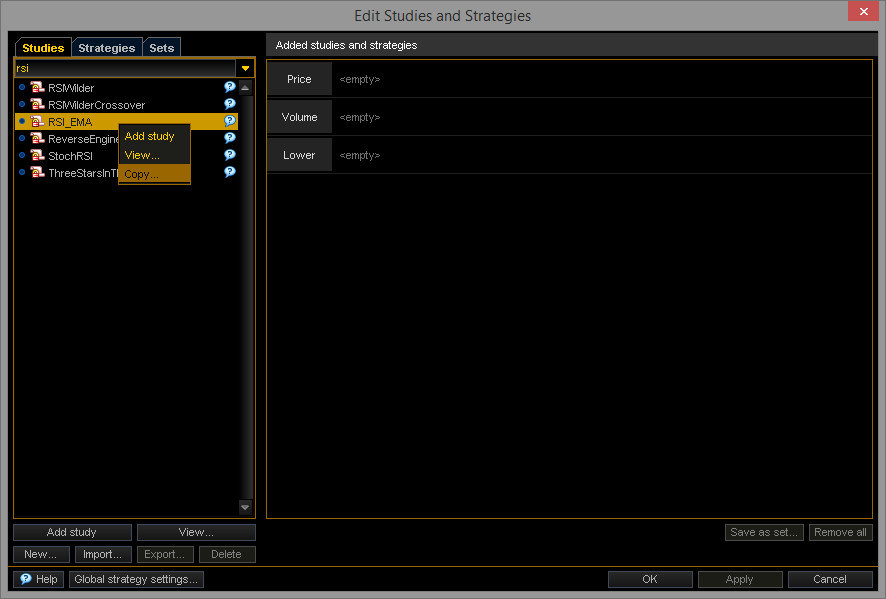Click the script icon beside StochRSI
The height and width of the screenshot is (599, 886).
coord(37,155)
